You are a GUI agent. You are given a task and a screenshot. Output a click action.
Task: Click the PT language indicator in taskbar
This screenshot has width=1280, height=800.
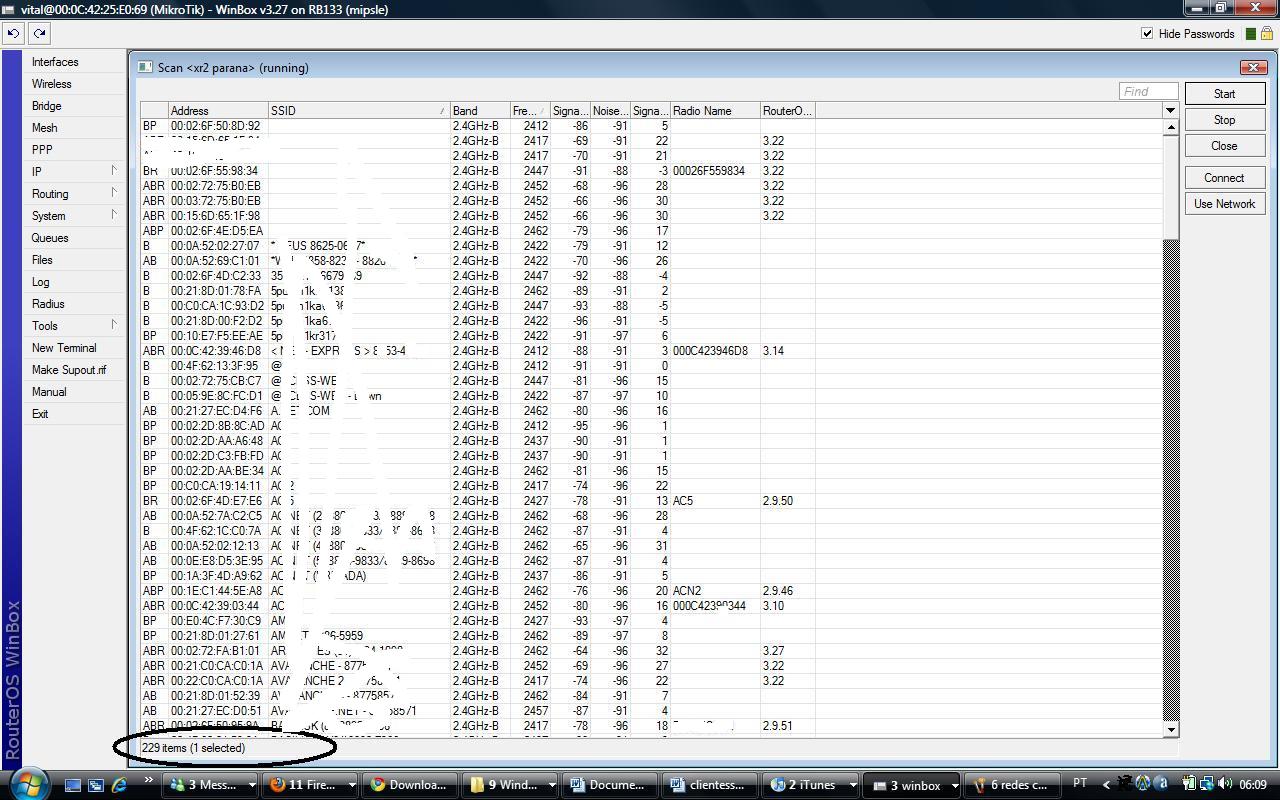pos(1080,784)
